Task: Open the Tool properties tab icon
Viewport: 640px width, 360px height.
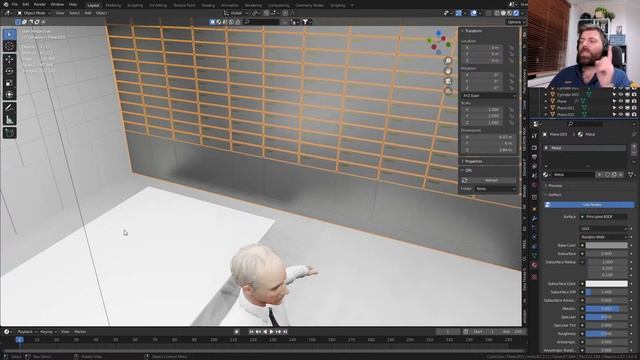Action: (x=534, y=136)
